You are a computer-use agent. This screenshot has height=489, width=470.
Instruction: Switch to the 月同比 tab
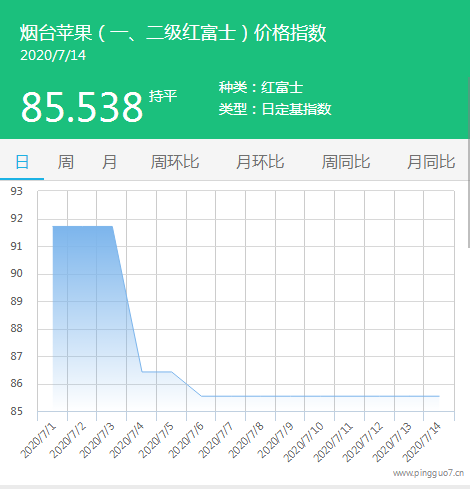(431, 162)
